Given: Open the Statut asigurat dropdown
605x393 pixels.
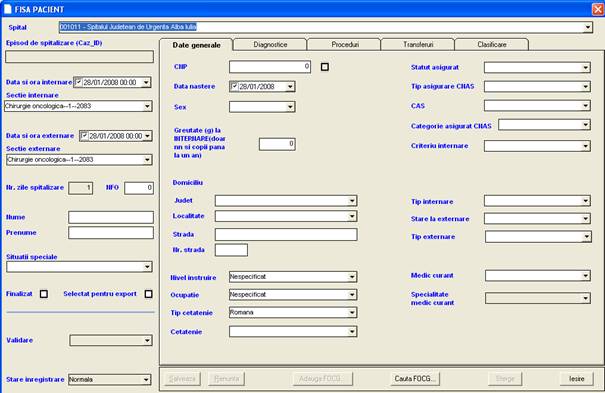Looking at the screenshot, I should coord(586,67).
